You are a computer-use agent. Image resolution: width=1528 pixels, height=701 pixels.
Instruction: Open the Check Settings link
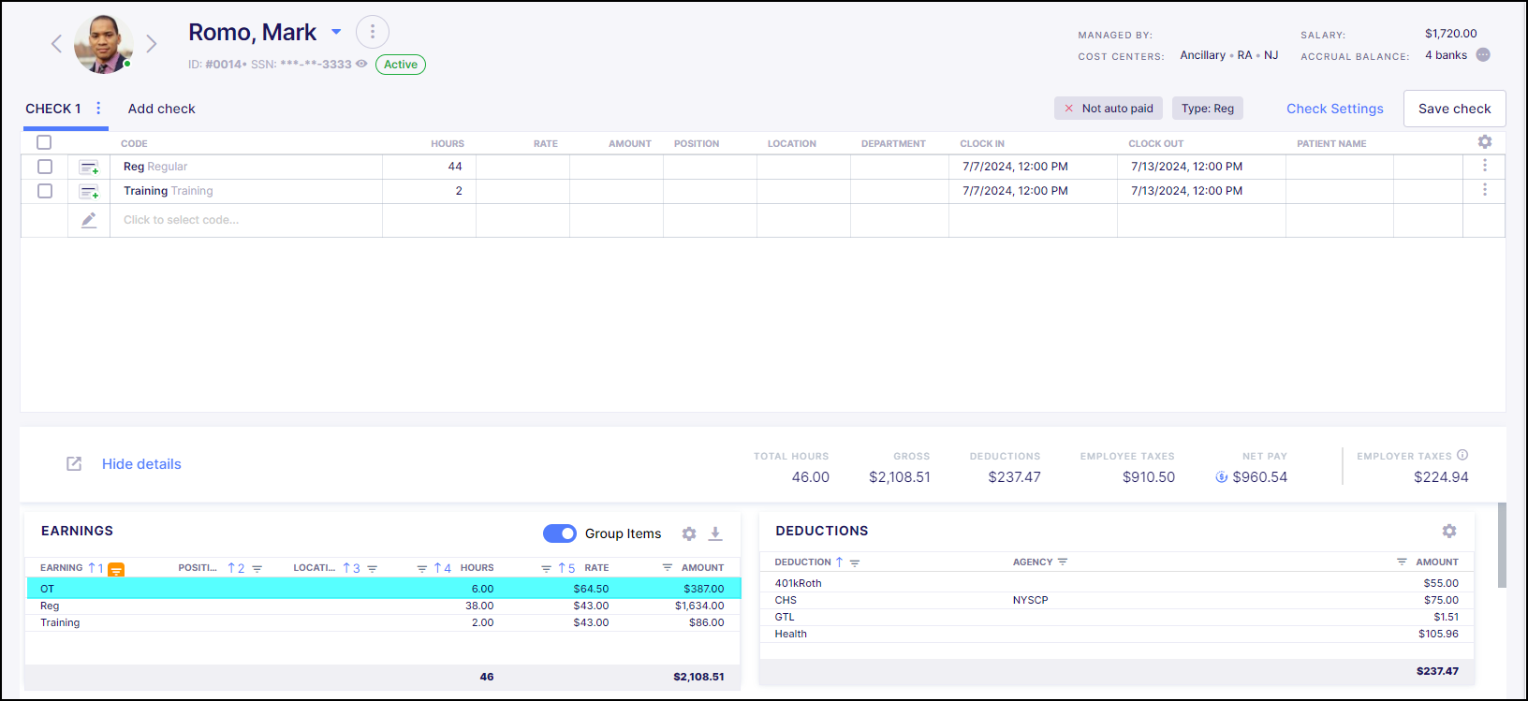pos(1334,108)
